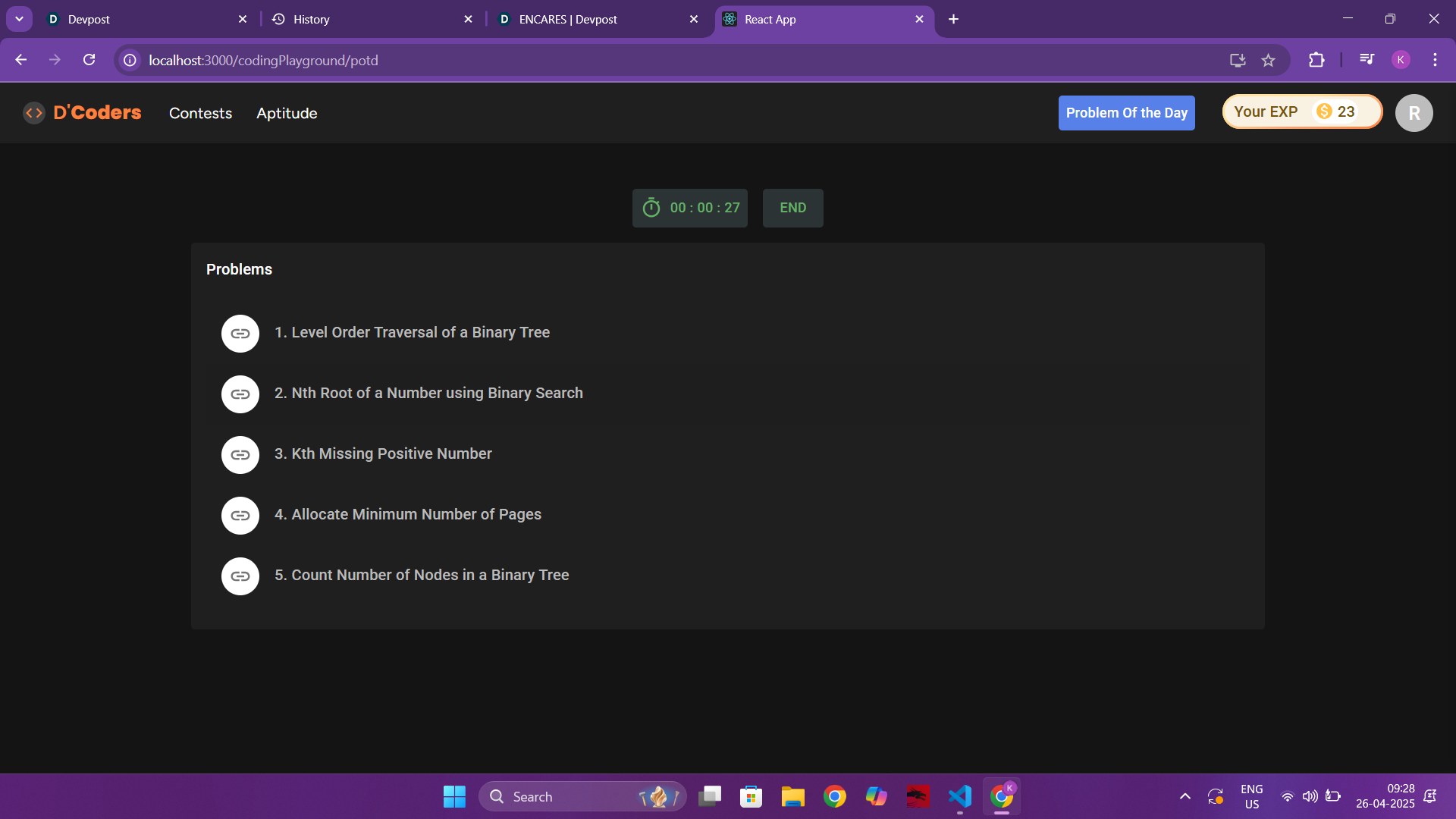This screenshot has width=1456, height=819.
Task: Click link icon for Allocate Minimum Pages
Action: point(240,516)
